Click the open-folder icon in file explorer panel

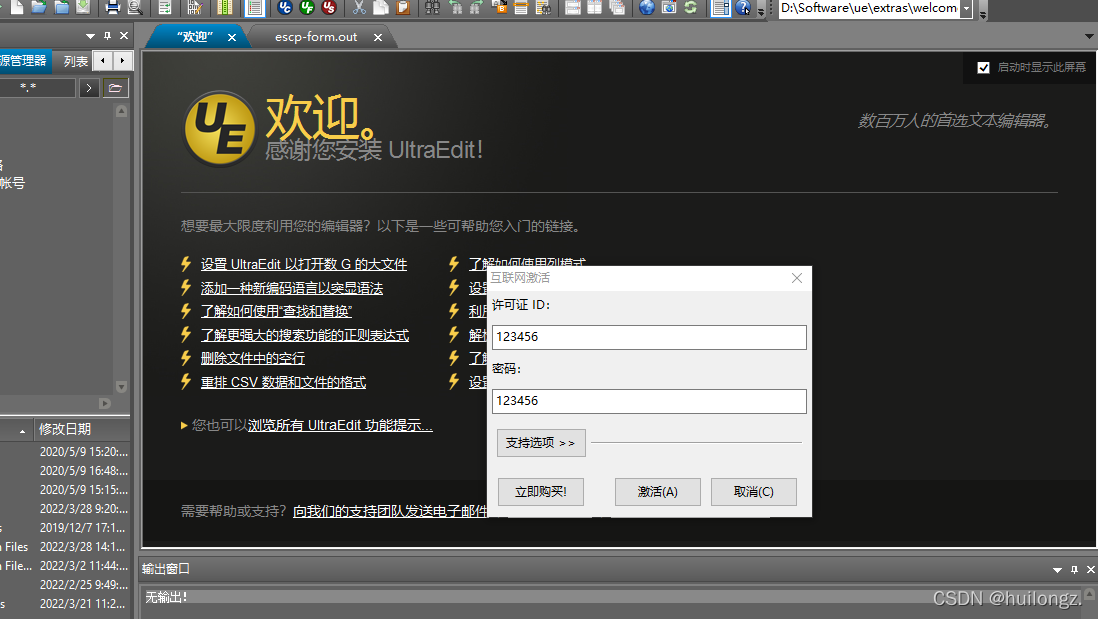(x=116, y=88)
